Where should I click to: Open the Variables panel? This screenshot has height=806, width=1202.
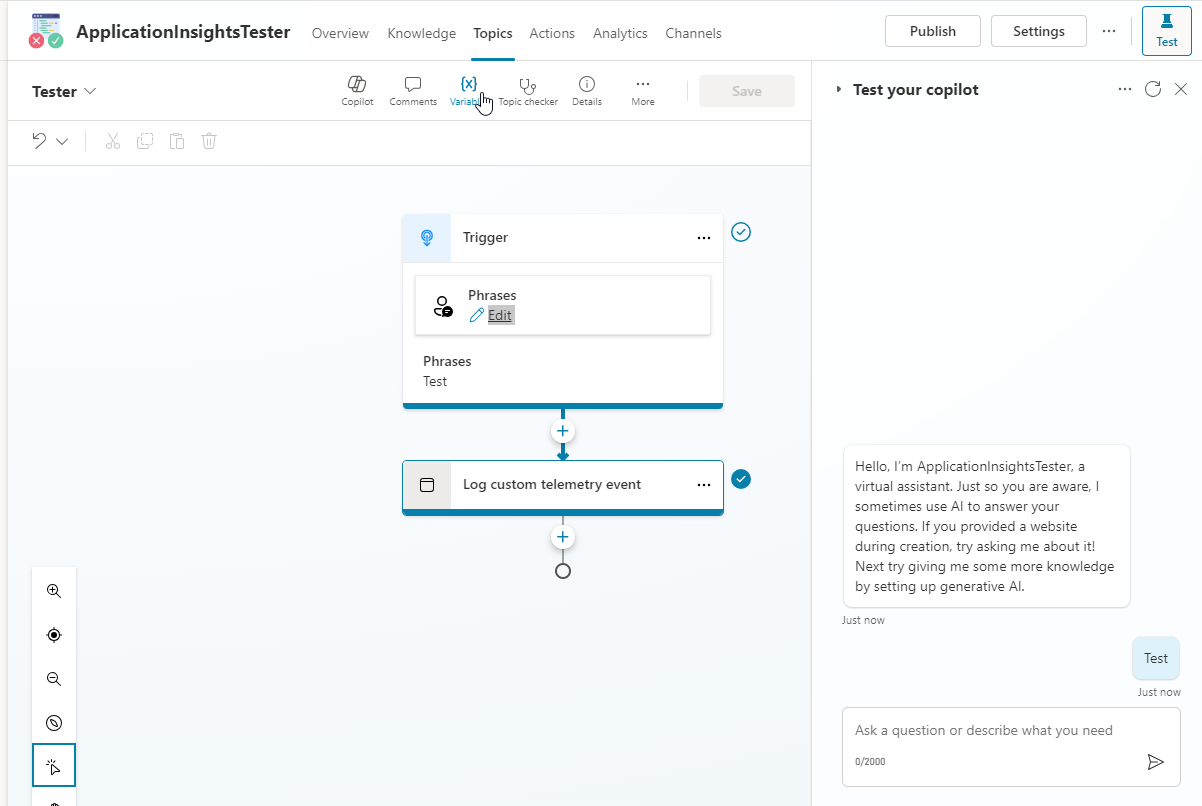tap(468, 90)
